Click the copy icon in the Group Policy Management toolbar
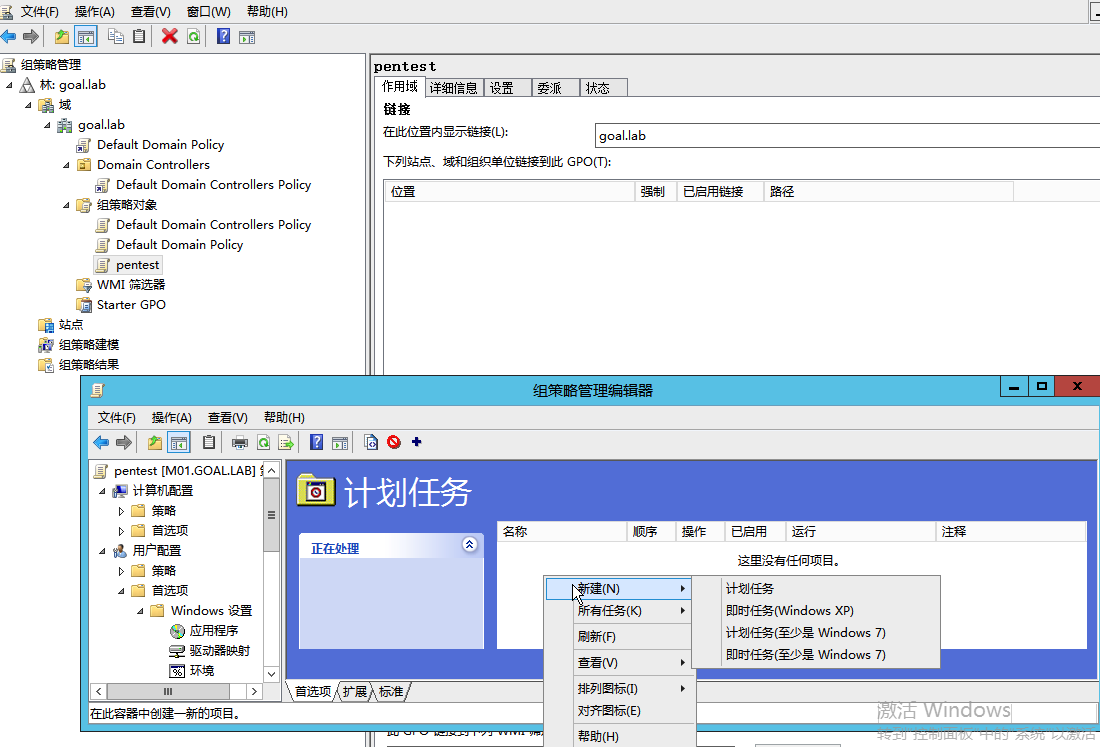1100x747 pixels. coord(116,37)
